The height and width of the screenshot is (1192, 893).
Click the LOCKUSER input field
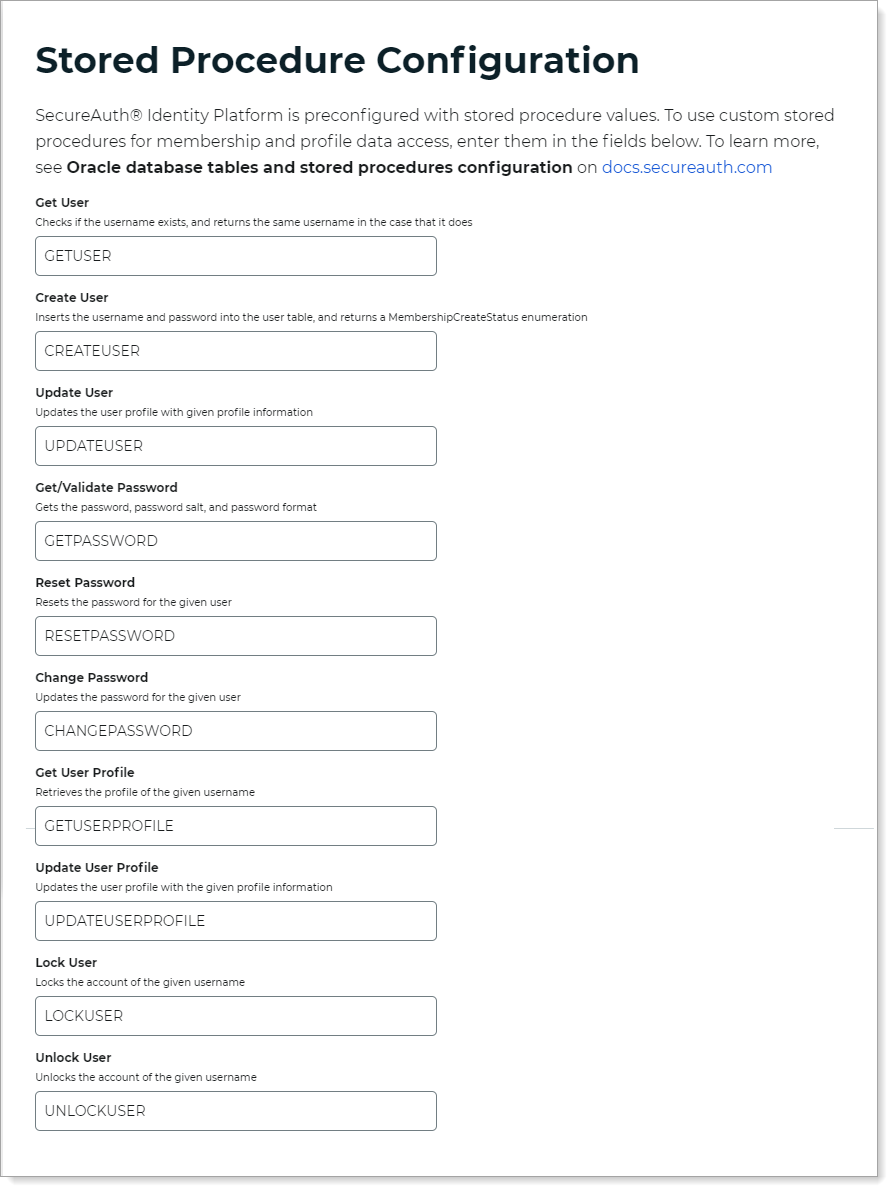coord(236,1016)
